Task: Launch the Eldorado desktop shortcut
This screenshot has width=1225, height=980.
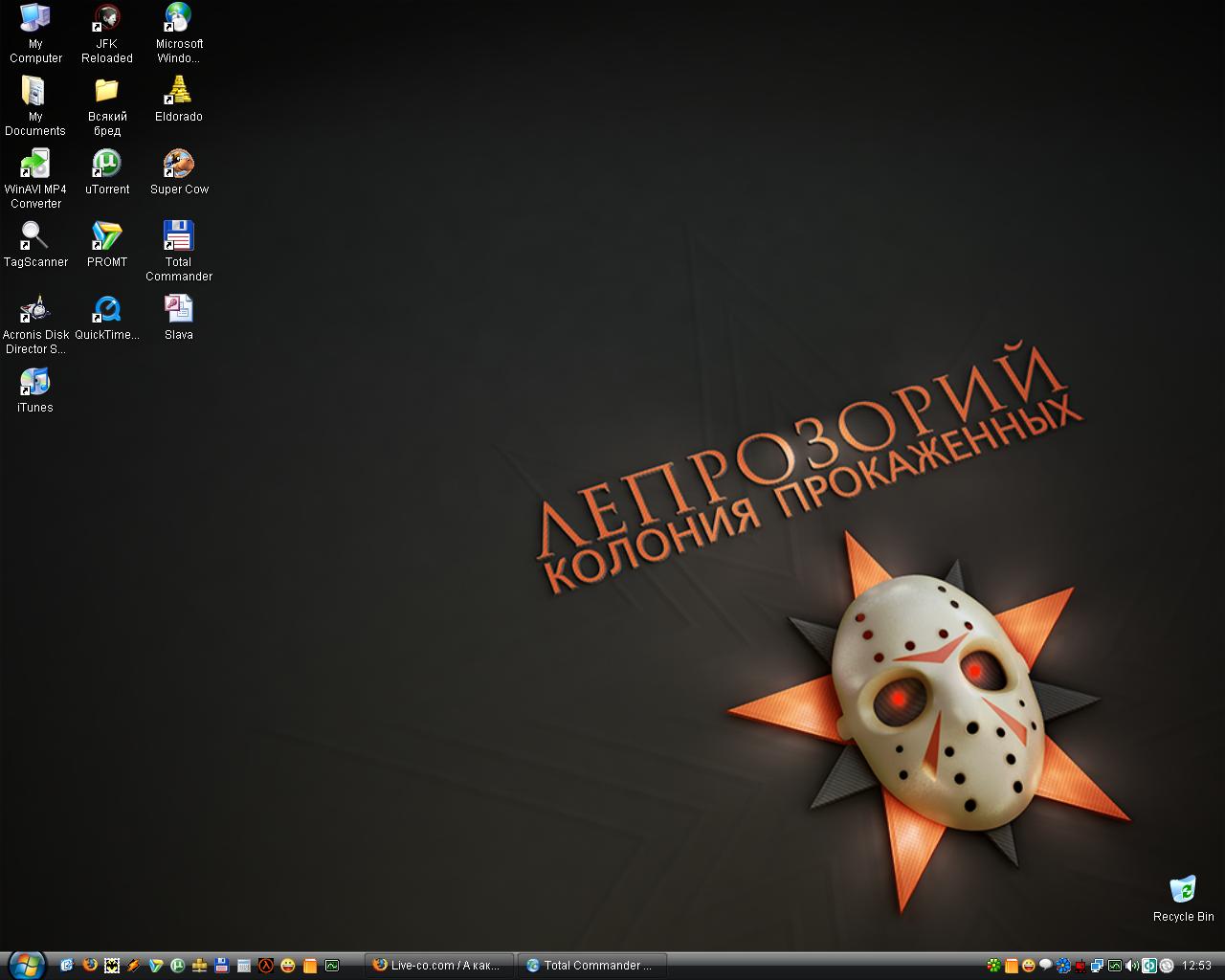Action: [x=179, y=91]
